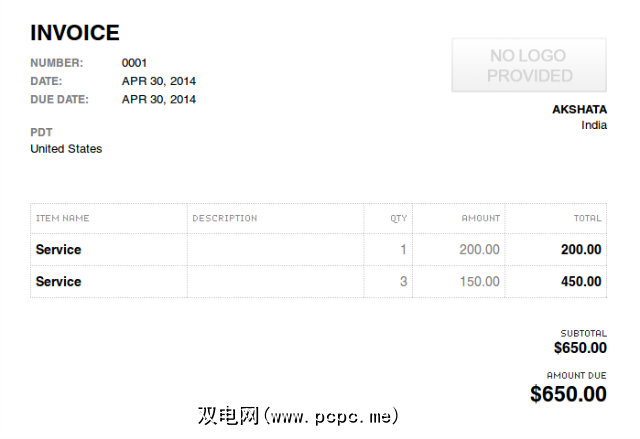Click the INVOICE heading
The width and height of the screenshot is (640, 439).
(x=75, y=33)
